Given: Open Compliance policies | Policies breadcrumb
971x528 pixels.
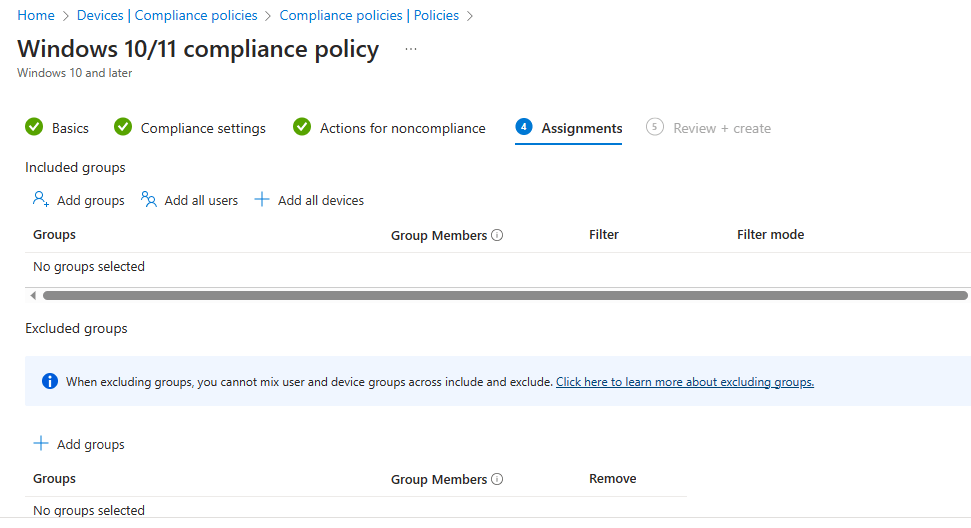Looking at the screenshot, I should coord(369,15).
